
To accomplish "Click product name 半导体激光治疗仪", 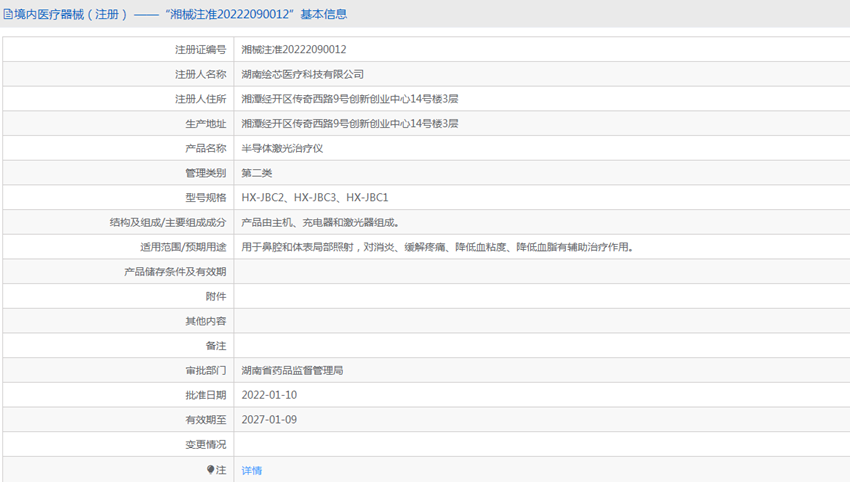I will coord(282,148).
